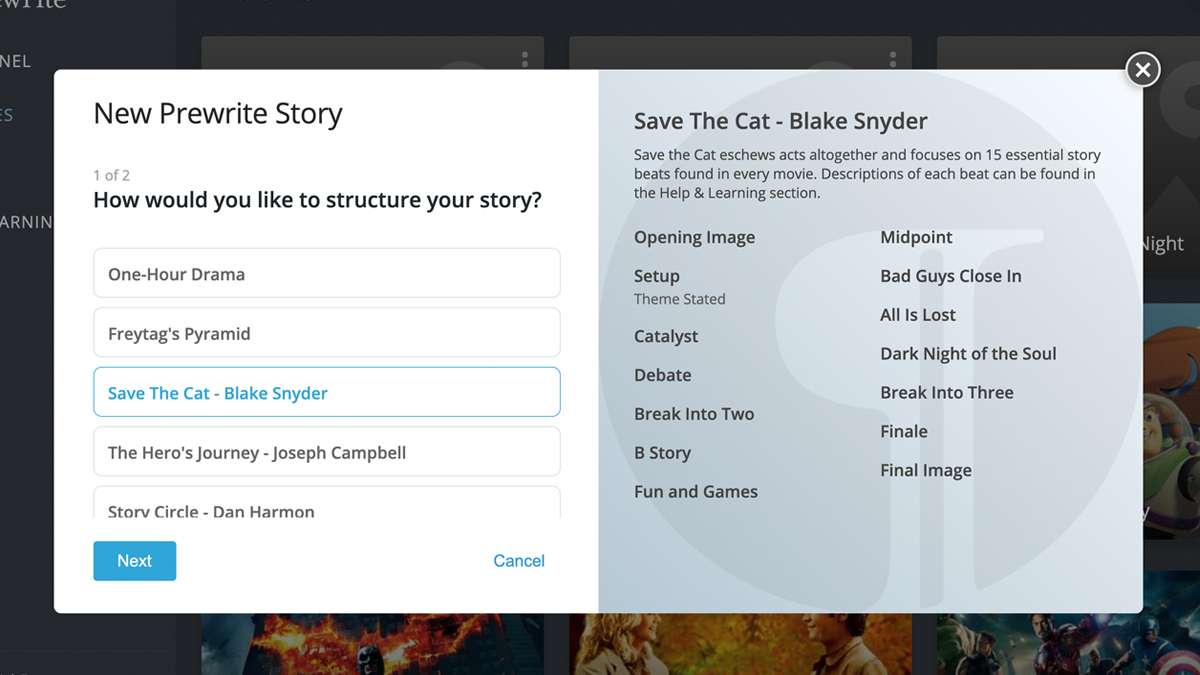This screenshot has height=675, width=1200.
Task: Open the animated toy character thumbnail
Action: pyautogui.click(x=1171, y=420)
